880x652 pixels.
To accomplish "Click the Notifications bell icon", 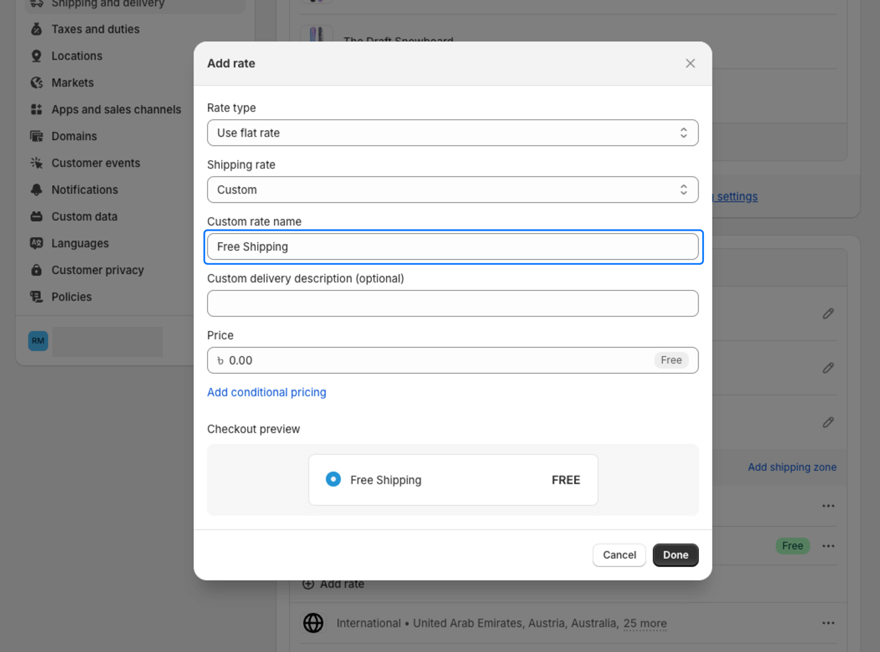I will tap(37, 190).
